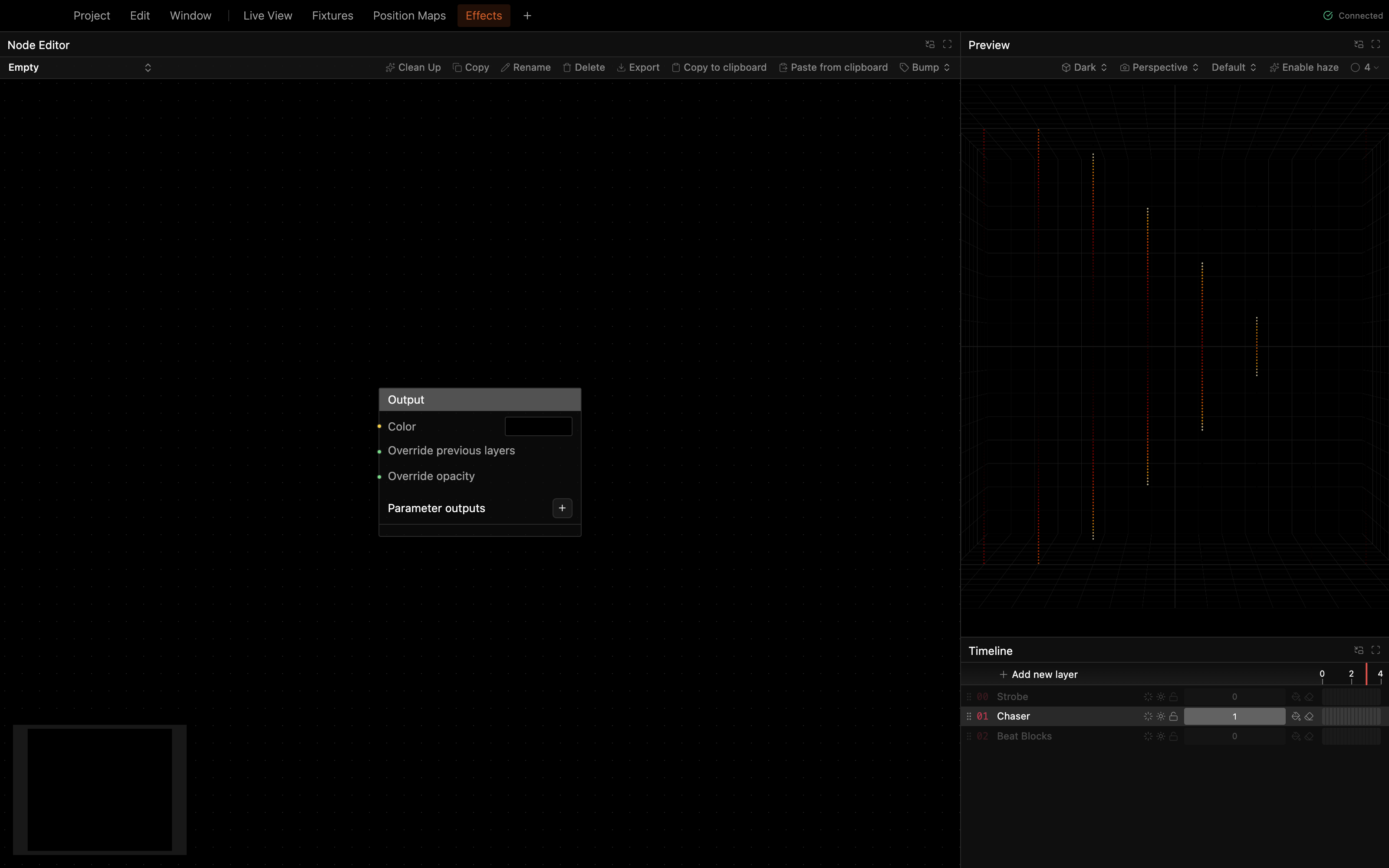Toggle the sun brightness icon on Strobe layer
The height and width of the screenshot is (868, 1389).
click(x=1161, y=697)
